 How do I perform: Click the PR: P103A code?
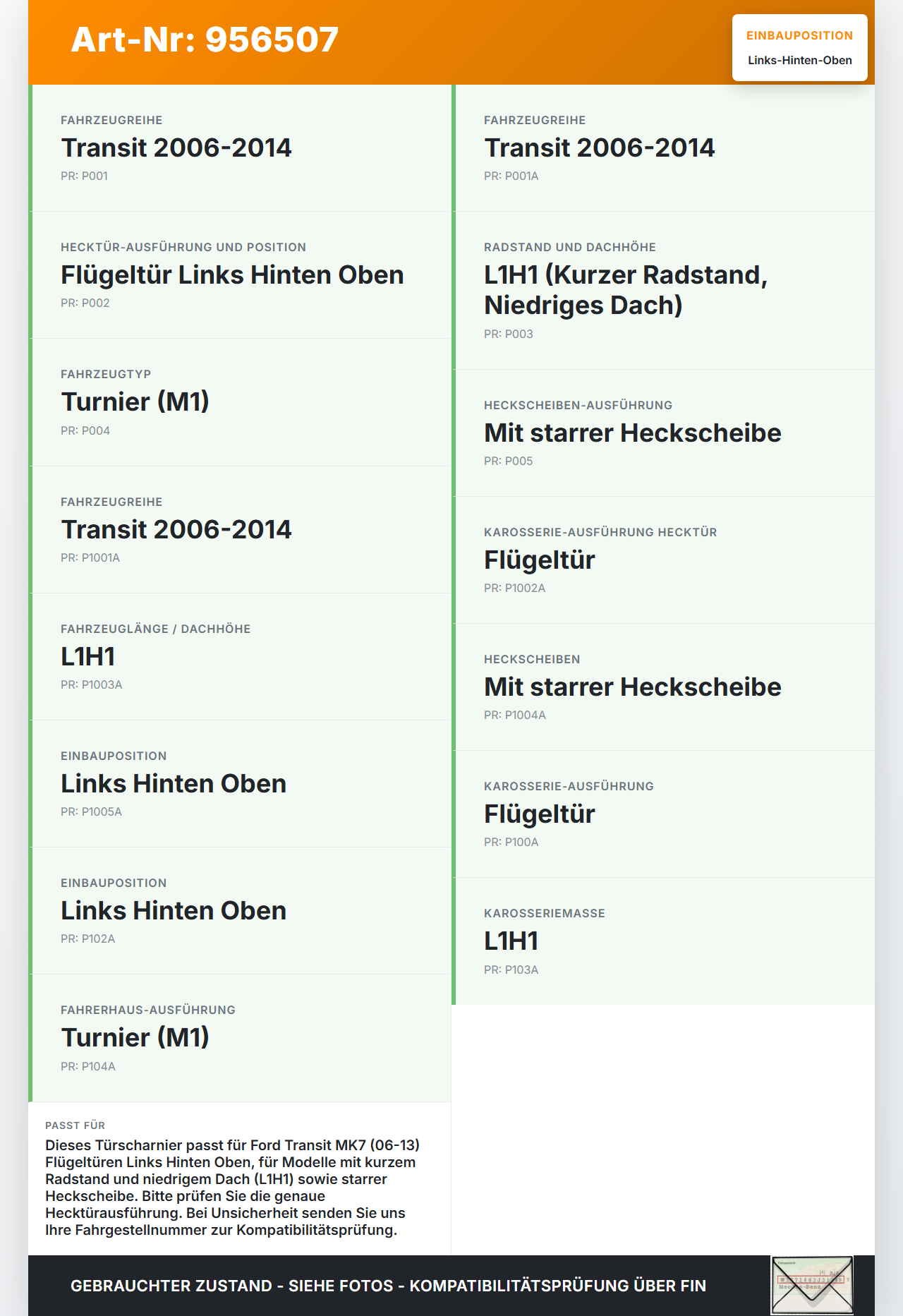tap(511, 970)
